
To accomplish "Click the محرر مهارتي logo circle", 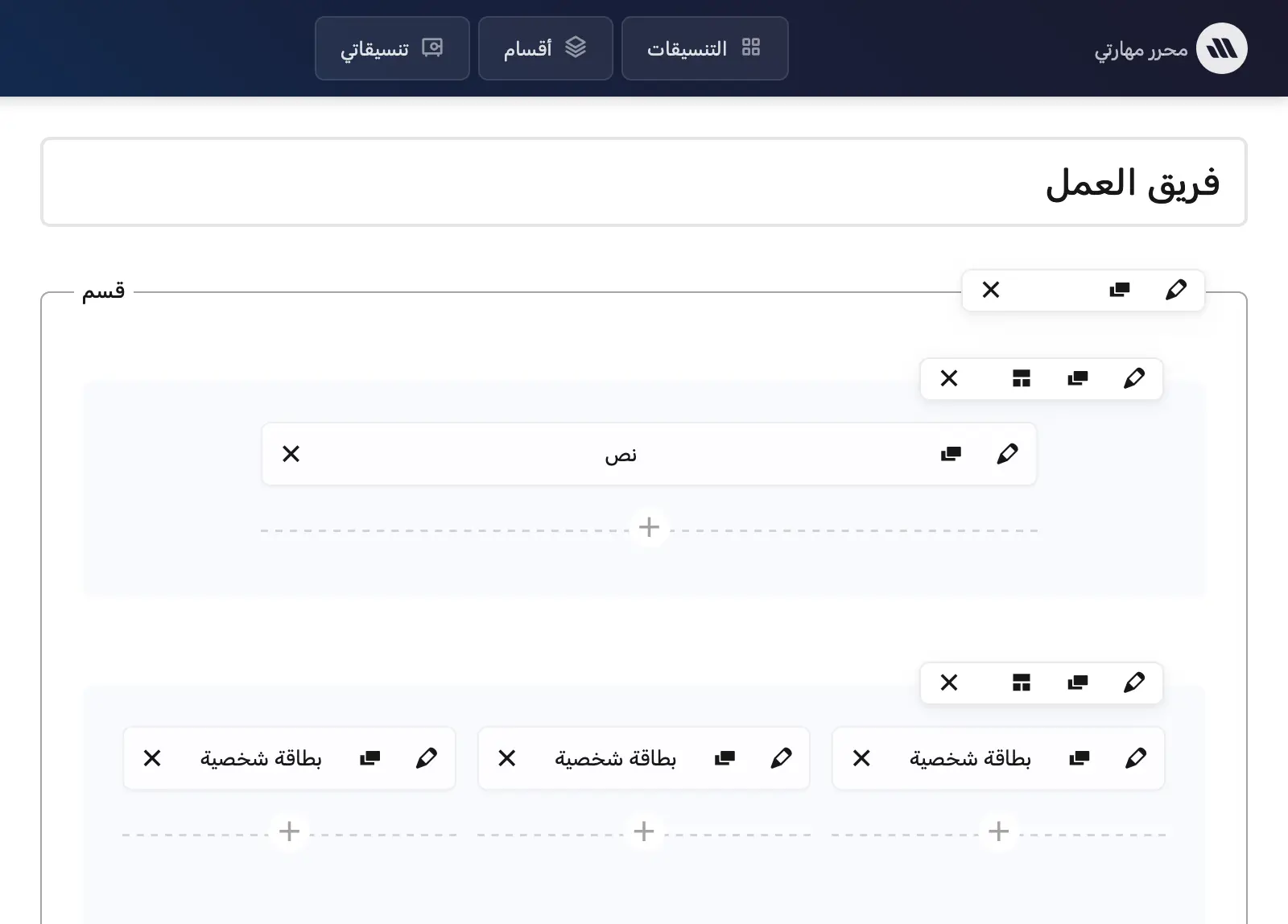I will [x=1221, y=48].
